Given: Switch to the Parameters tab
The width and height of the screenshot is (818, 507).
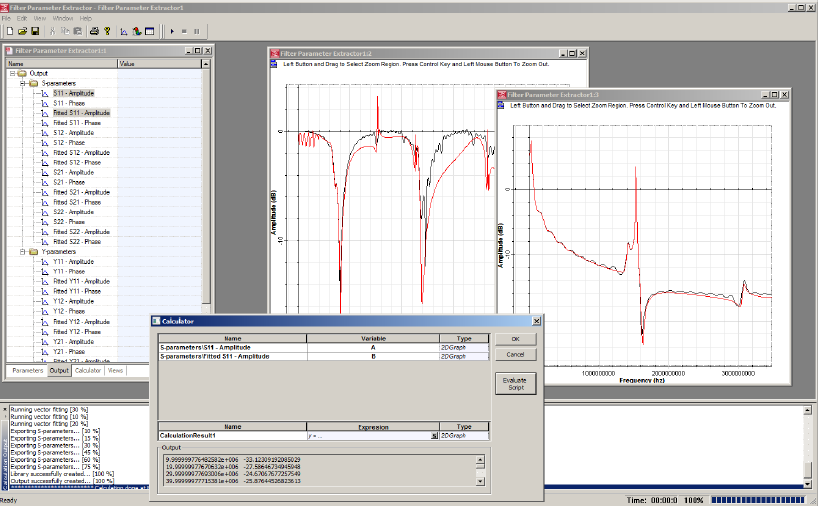Looking at the screenshot, I should (x=28, y=370).
